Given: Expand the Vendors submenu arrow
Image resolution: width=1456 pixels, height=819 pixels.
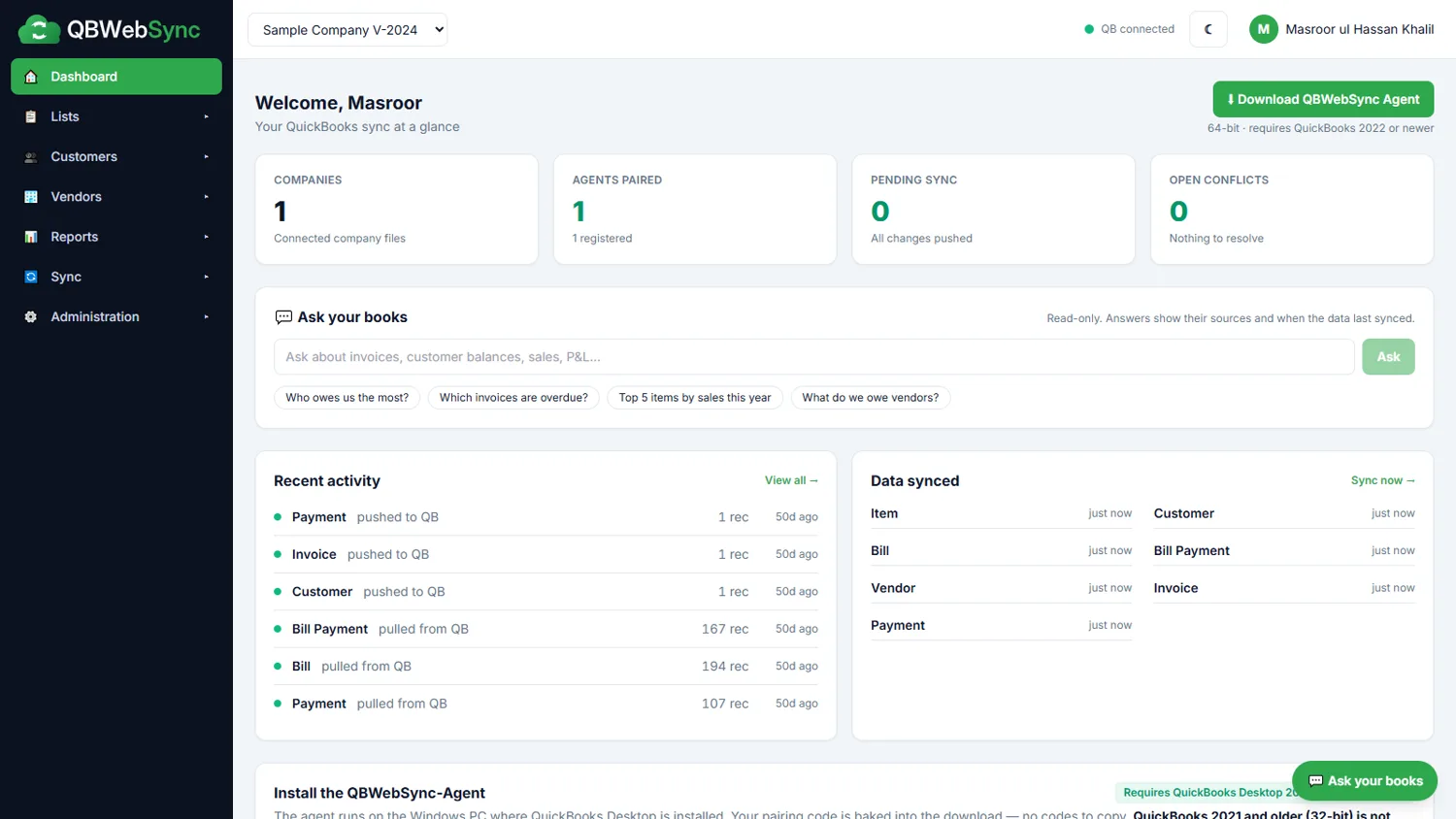Looking at the screenshot, I should (206, 197).
